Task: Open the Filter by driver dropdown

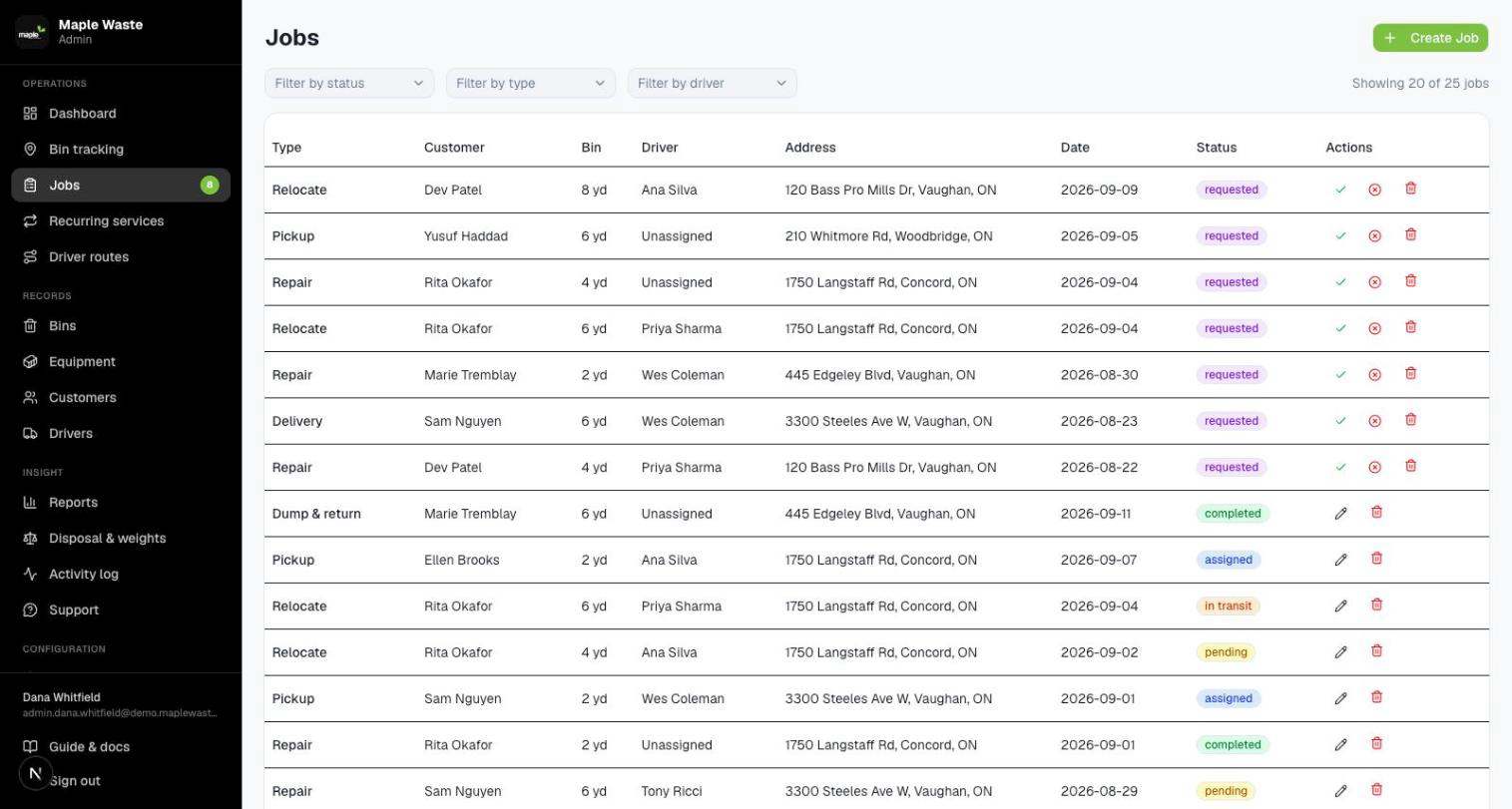Action: [x=713, y=83]
